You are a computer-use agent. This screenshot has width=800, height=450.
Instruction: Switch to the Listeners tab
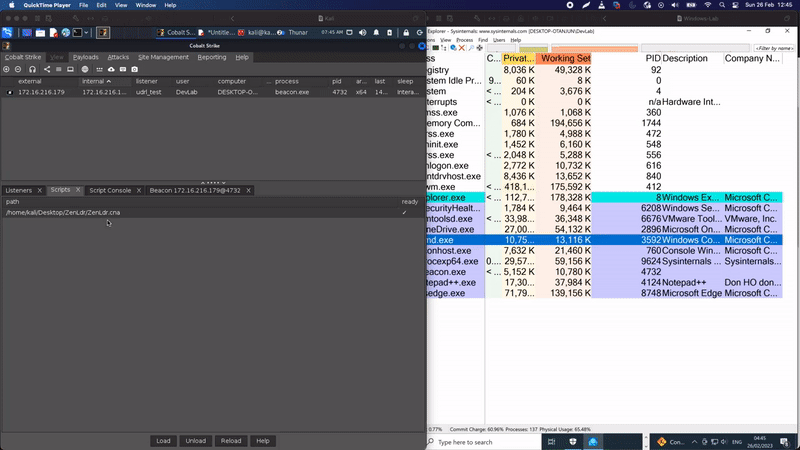[19, 190]
